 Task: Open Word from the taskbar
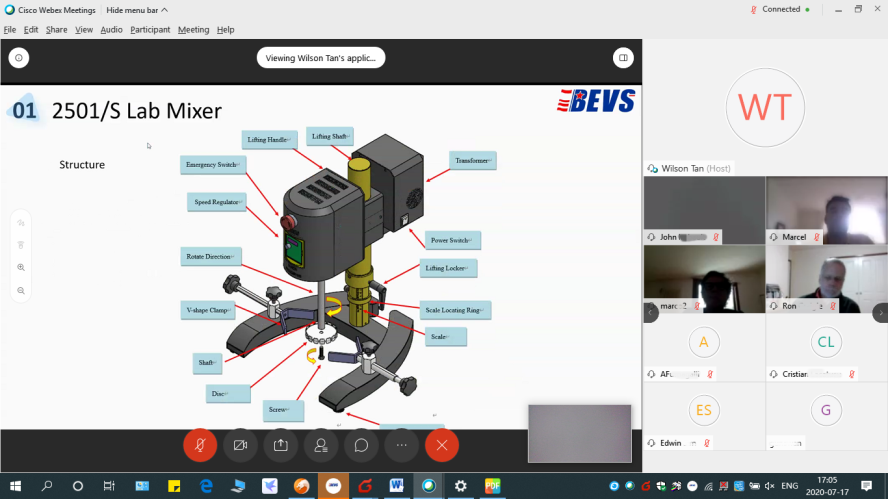396,486
